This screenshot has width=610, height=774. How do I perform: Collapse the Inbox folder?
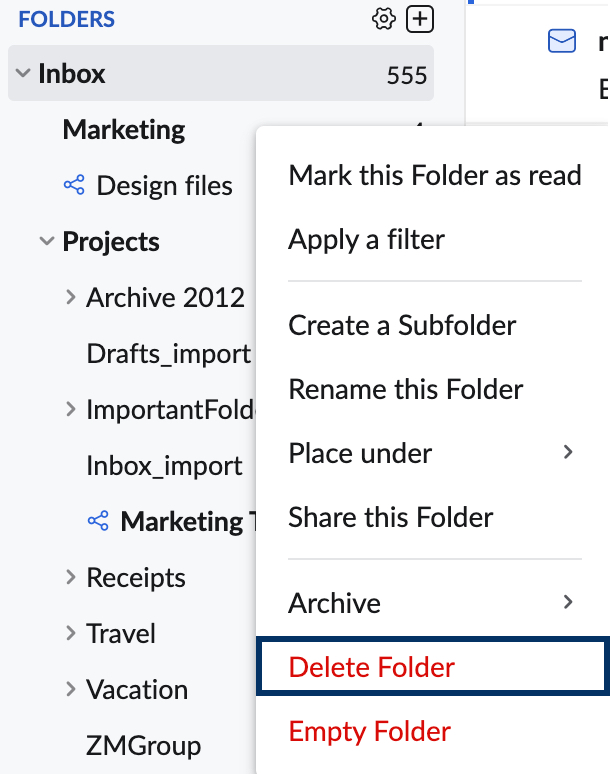pyautogui.click(x=23, y=73)
